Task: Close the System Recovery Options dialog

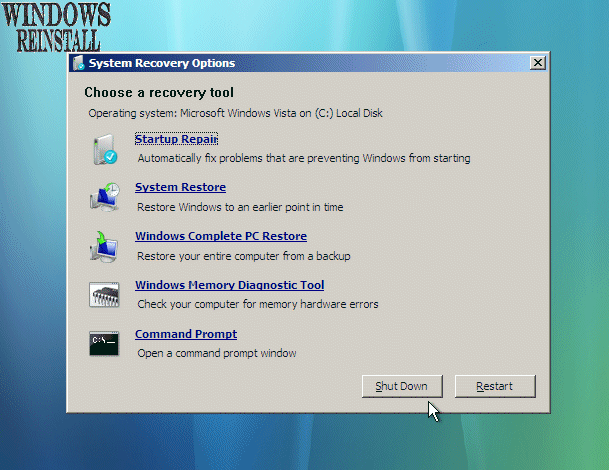Action: tap(538, 63)
